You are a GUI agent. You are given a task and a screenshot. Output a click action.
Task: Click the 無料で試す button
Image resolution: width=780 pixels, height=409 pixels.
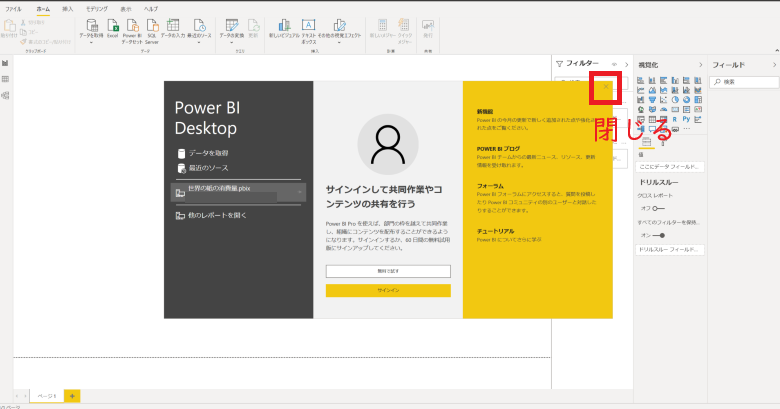[388, 271]
